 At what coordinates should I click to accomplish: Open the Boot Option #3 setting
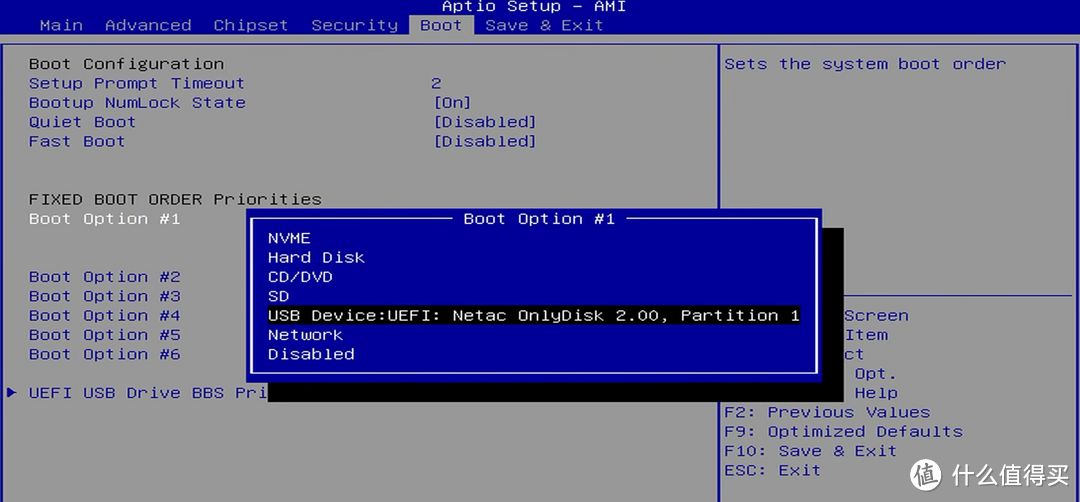tap(104, 296)
